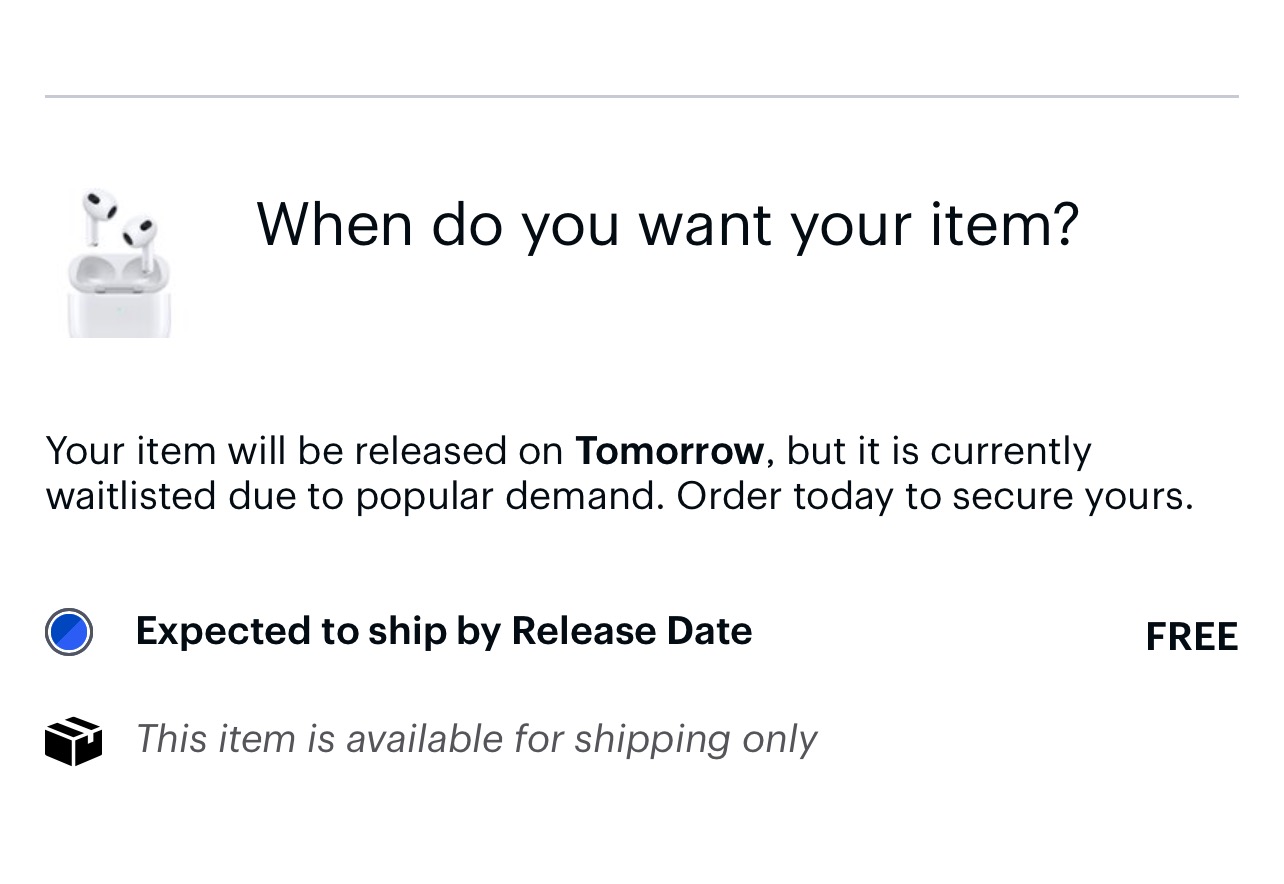Select the ship by Release Date radio button

(69, 633)
